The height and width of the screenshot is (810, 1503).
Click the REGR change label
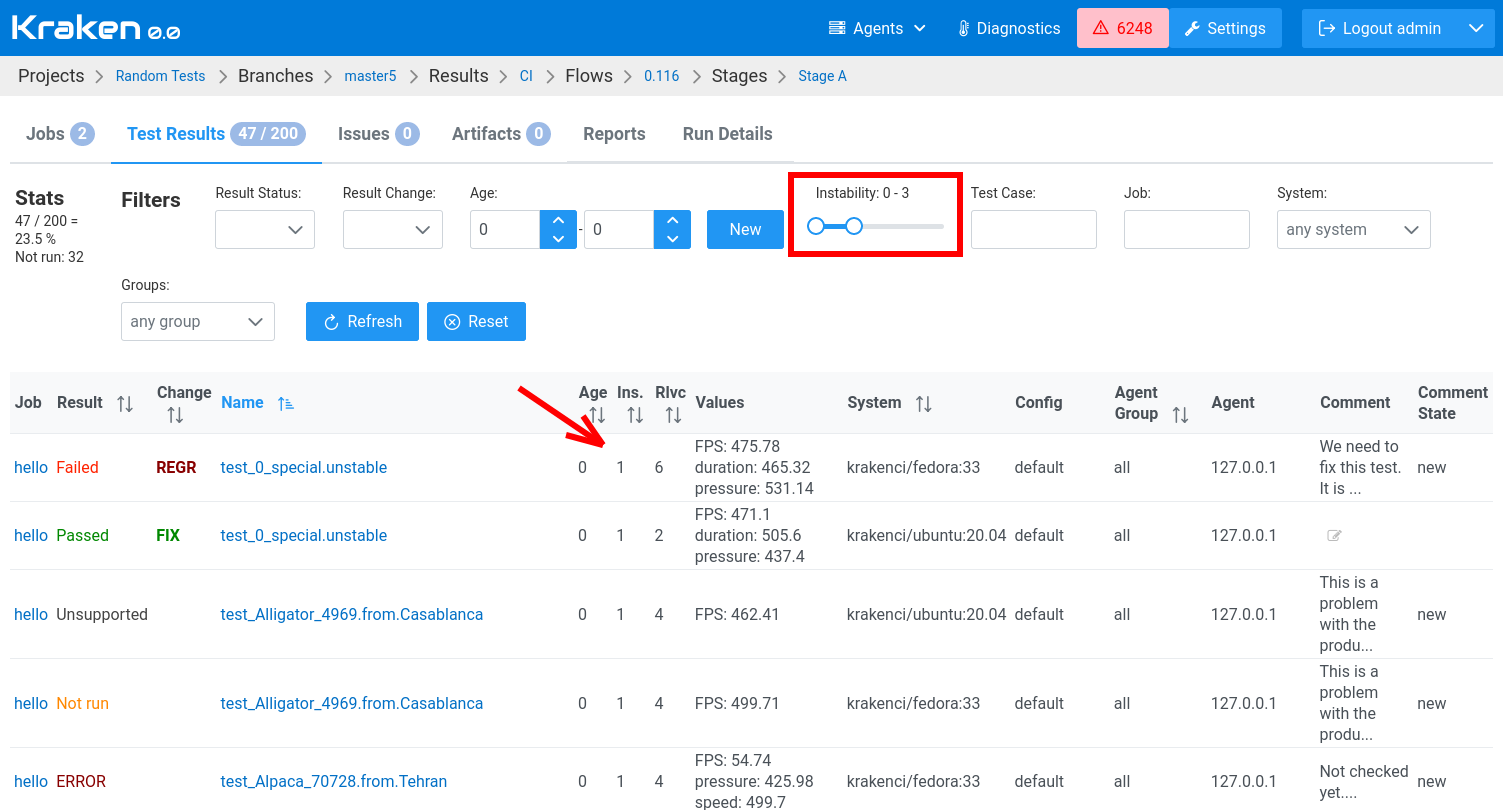(176, 467)
